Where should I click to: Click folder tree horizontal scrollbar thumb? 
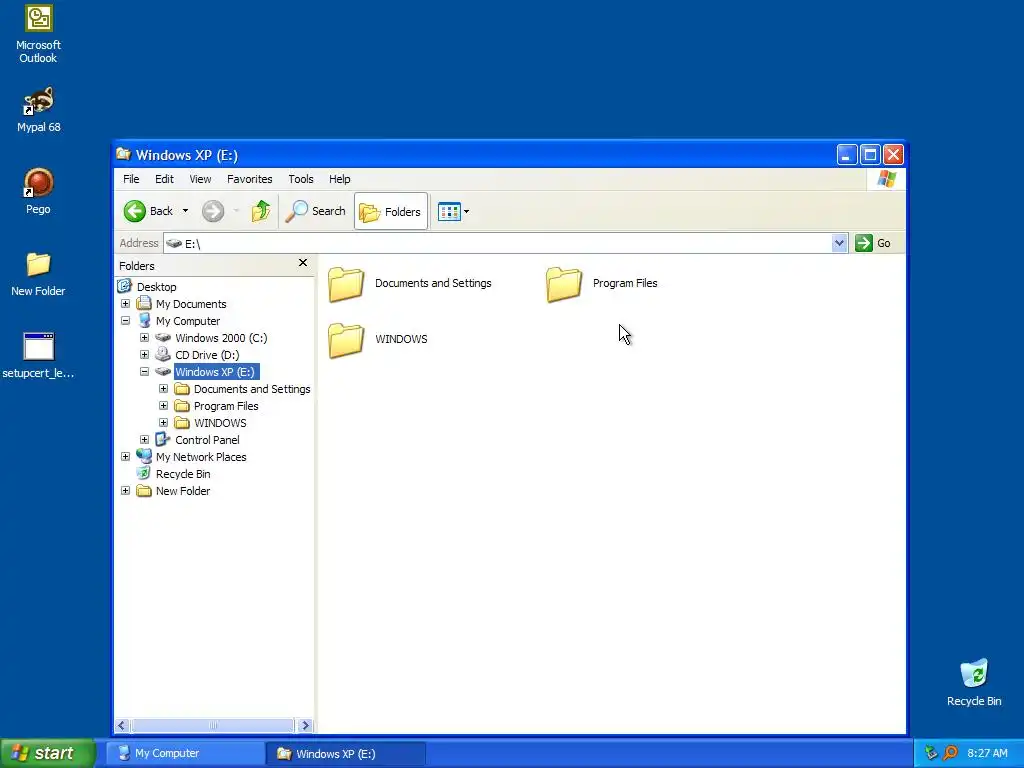[x=213, y=725]
